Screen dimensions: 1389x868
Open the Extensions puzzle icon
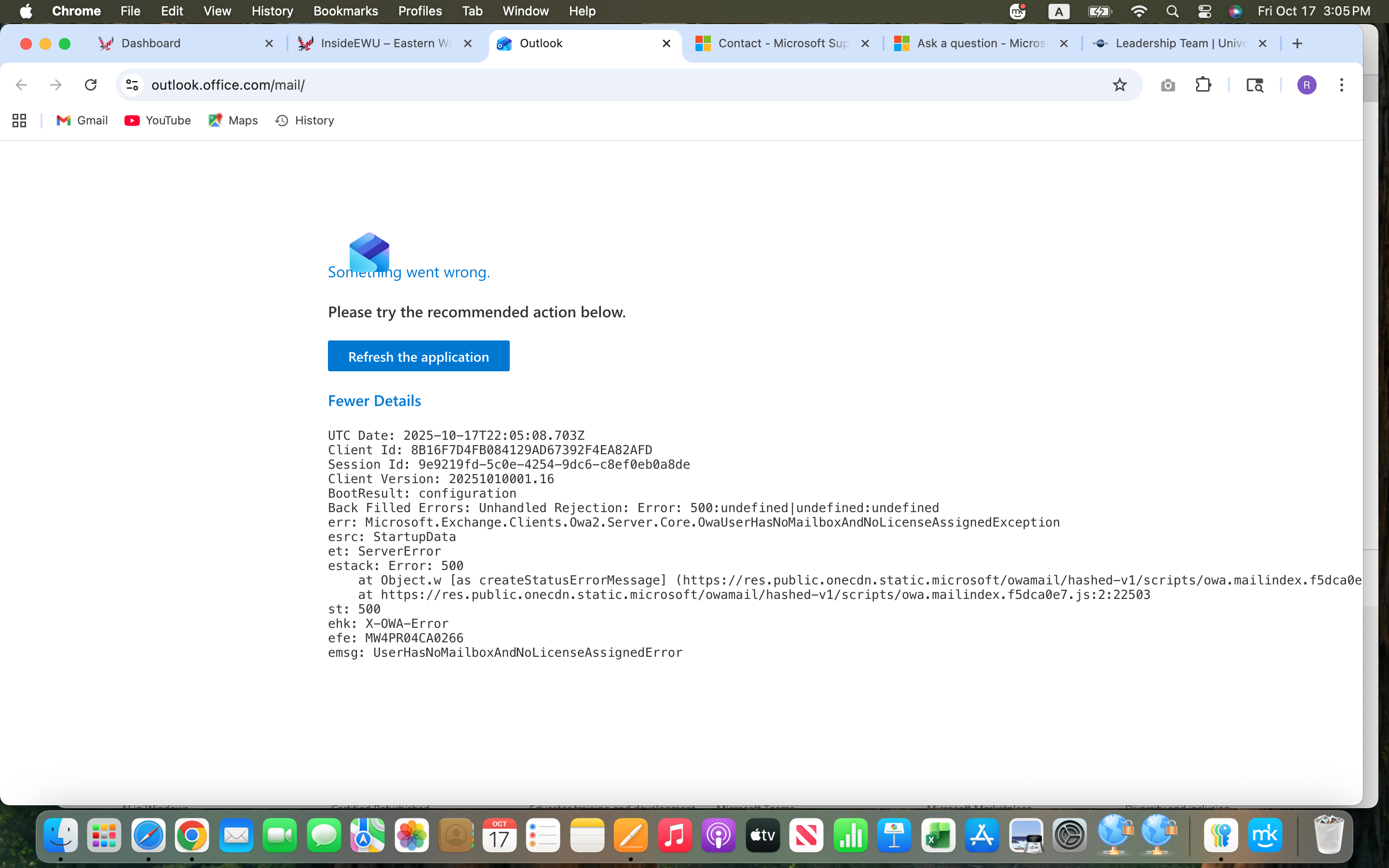(x=1203, y=85)
